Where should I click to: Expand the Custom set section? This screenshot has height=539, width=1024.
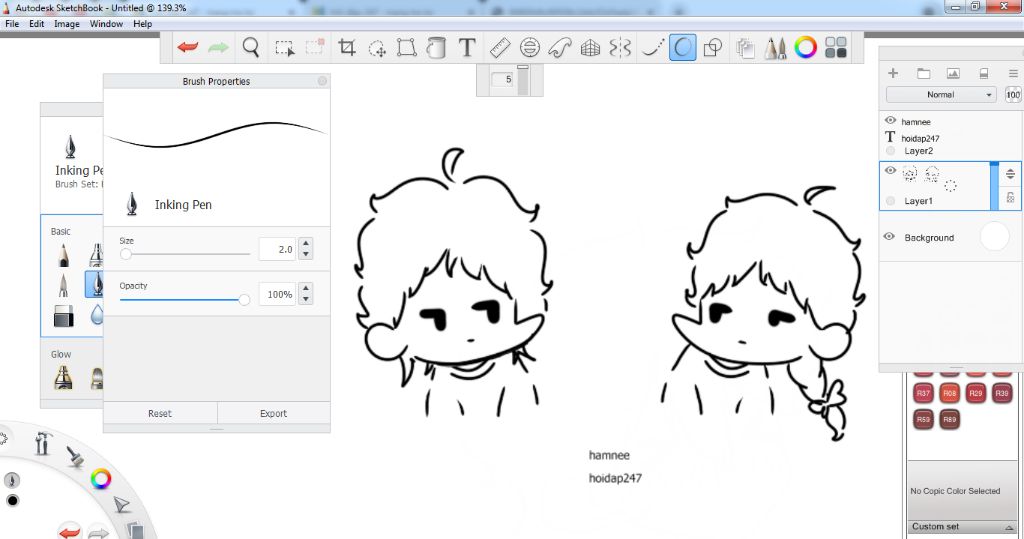click(x=963, y=527)
